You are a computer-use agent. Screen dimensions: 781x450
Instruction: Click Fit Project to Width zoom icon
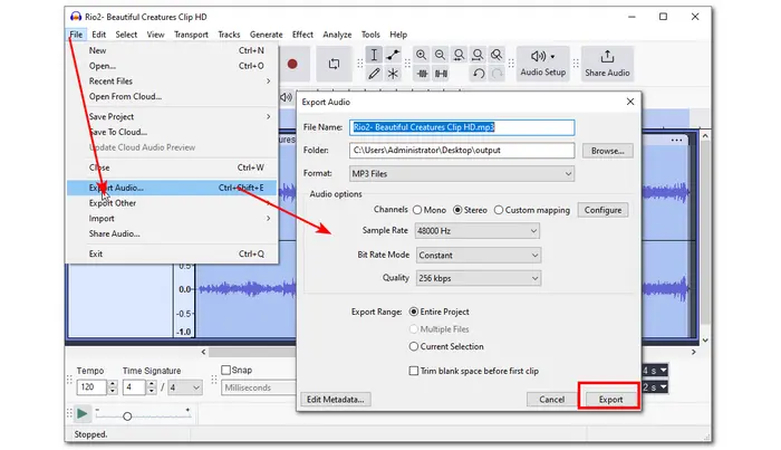coord(478,55)
